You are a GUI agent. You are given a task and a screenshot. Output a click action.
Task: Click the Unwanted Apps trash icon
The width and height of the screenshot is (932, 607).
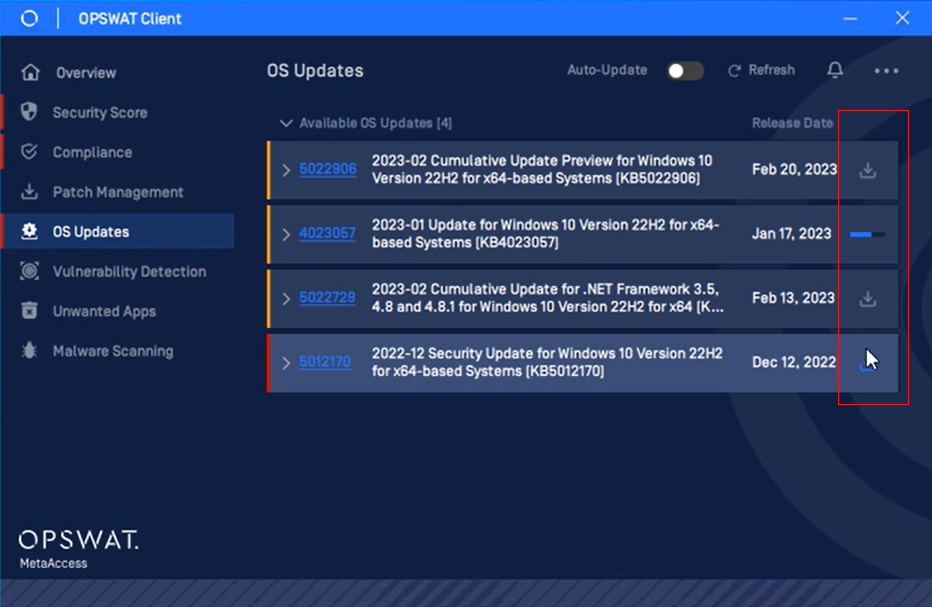[29, 310]
